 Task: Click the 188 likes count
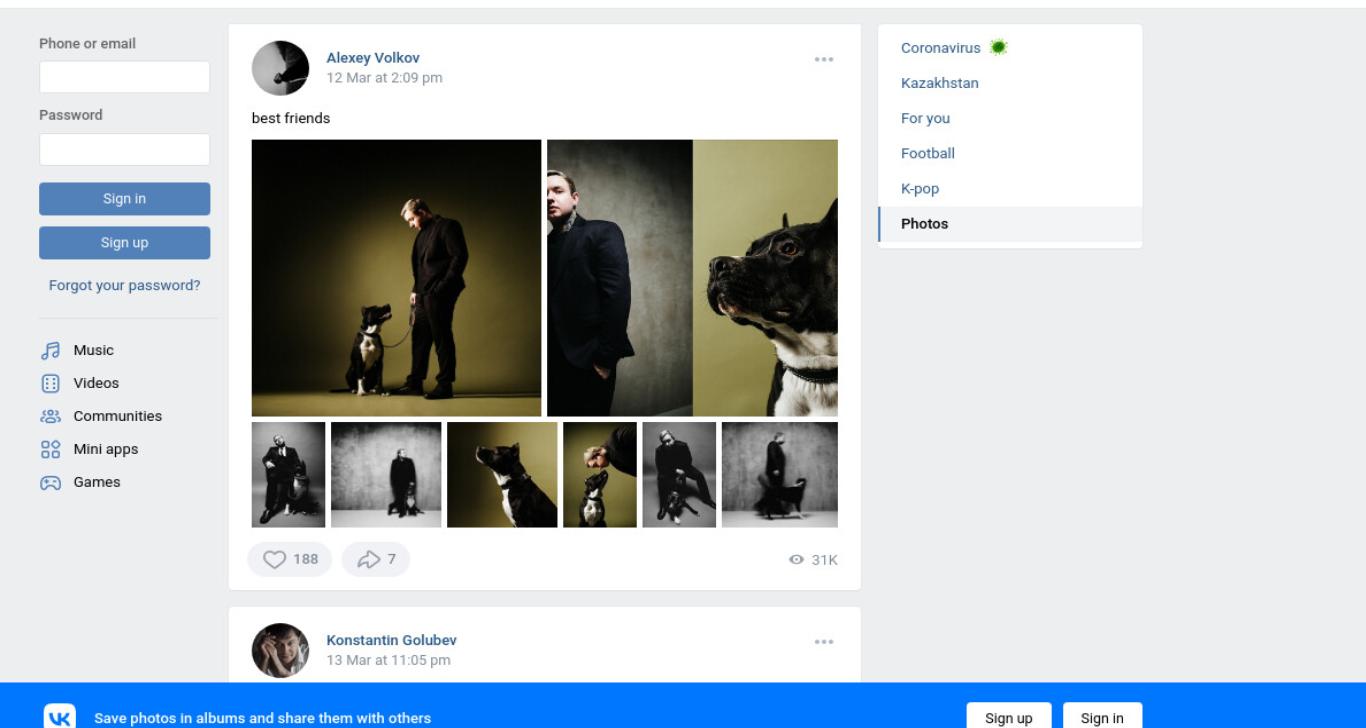tap(306, 559)
